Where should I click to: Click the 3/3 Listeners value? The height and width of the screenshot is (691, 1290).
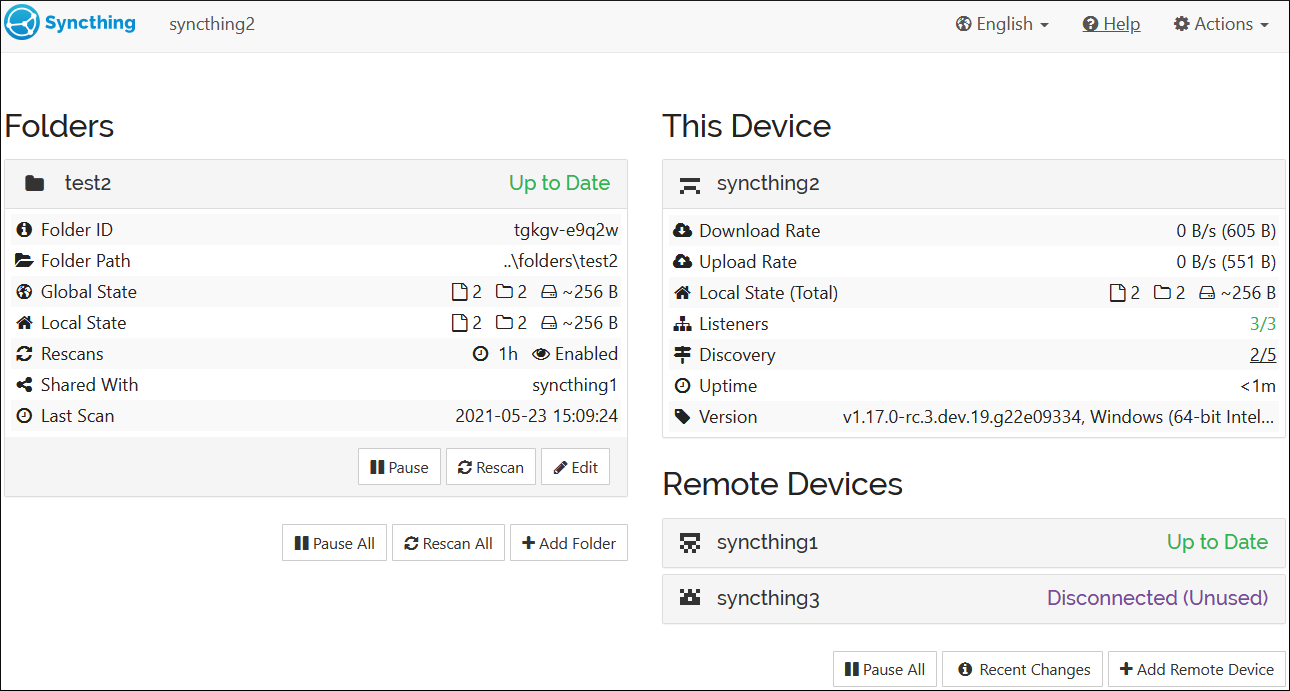pos(1263,324)
